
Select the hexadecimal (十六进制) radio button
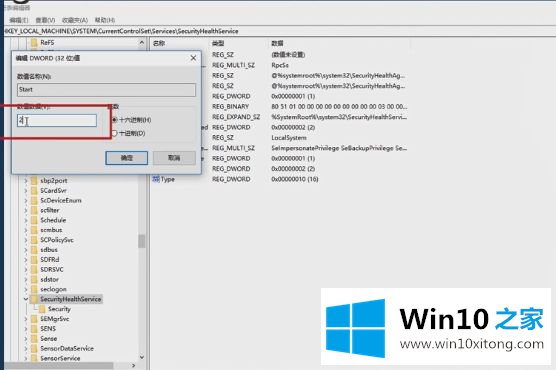pos(115,120)
